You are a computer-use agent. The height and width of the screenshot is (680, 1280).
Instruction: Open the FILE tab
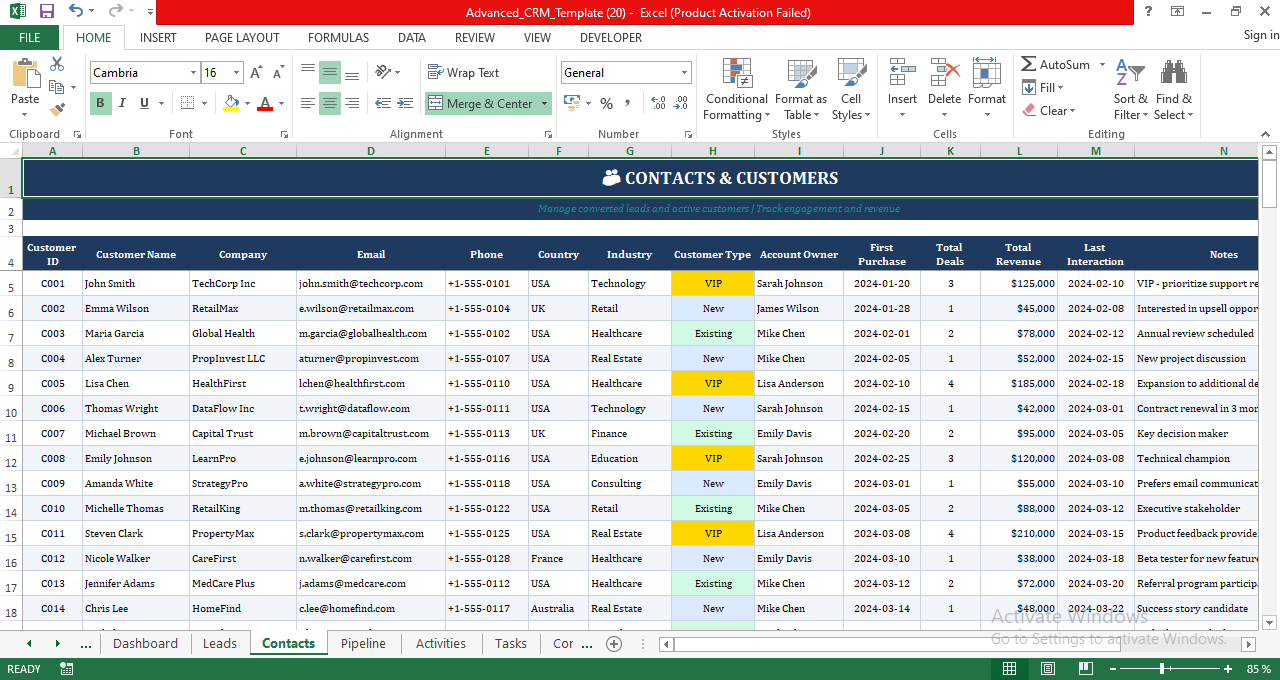point(30,37)
